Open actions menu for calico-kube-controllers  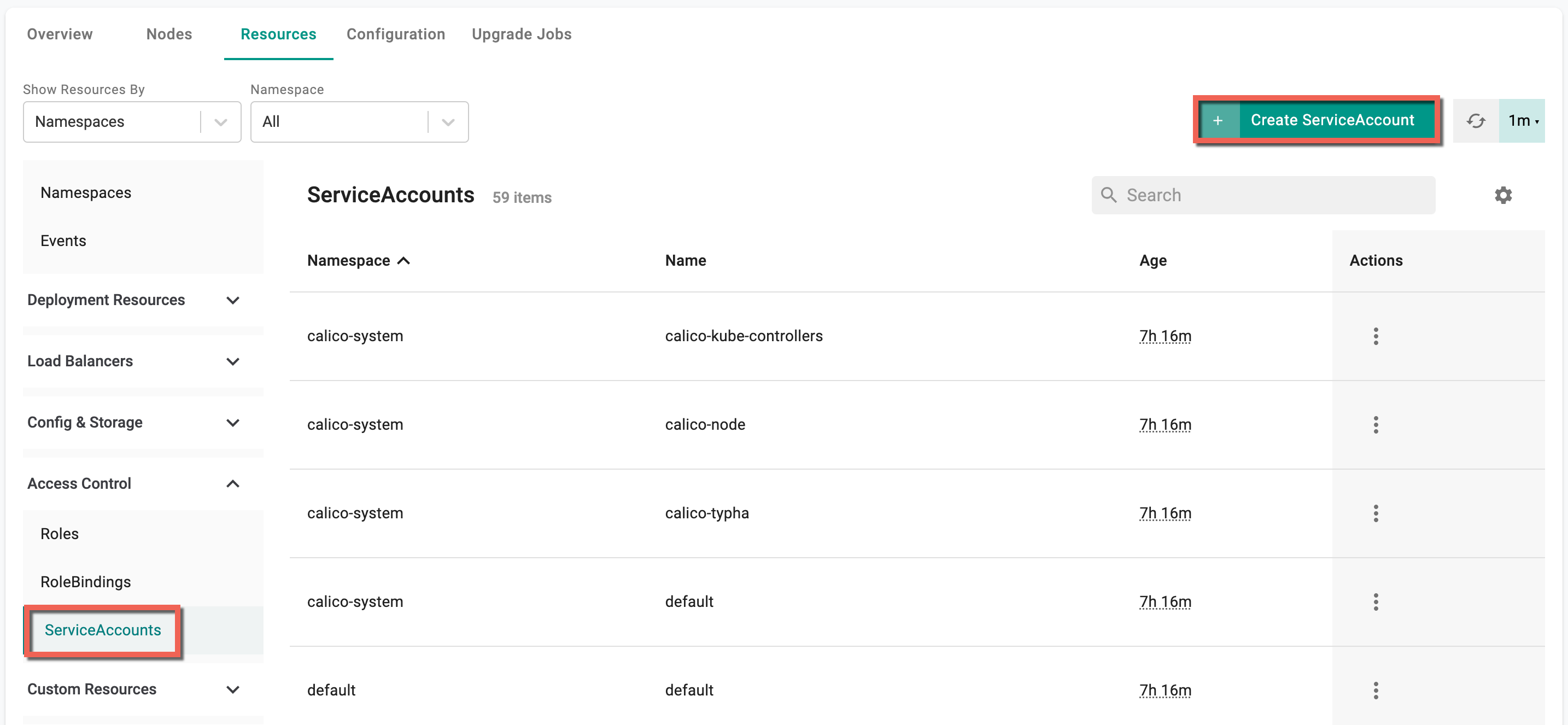[x=1376, y=336]
